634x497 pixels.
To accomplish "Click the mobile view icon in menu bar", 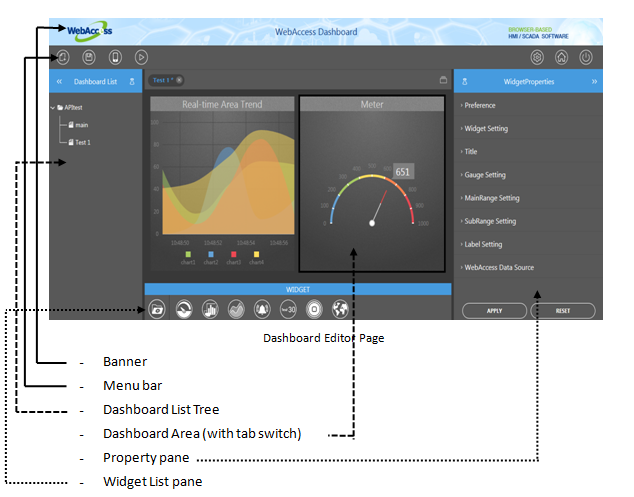I will (115, 57).
